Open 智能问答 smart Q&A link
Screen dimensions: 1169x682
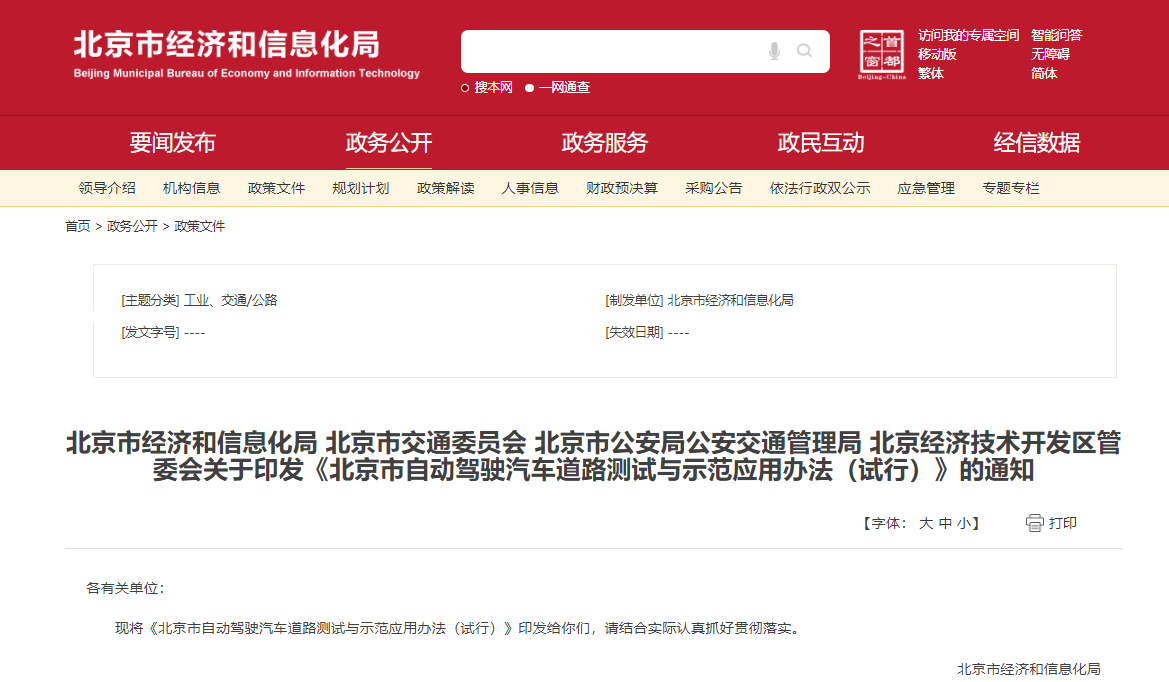coord(1056,35)
